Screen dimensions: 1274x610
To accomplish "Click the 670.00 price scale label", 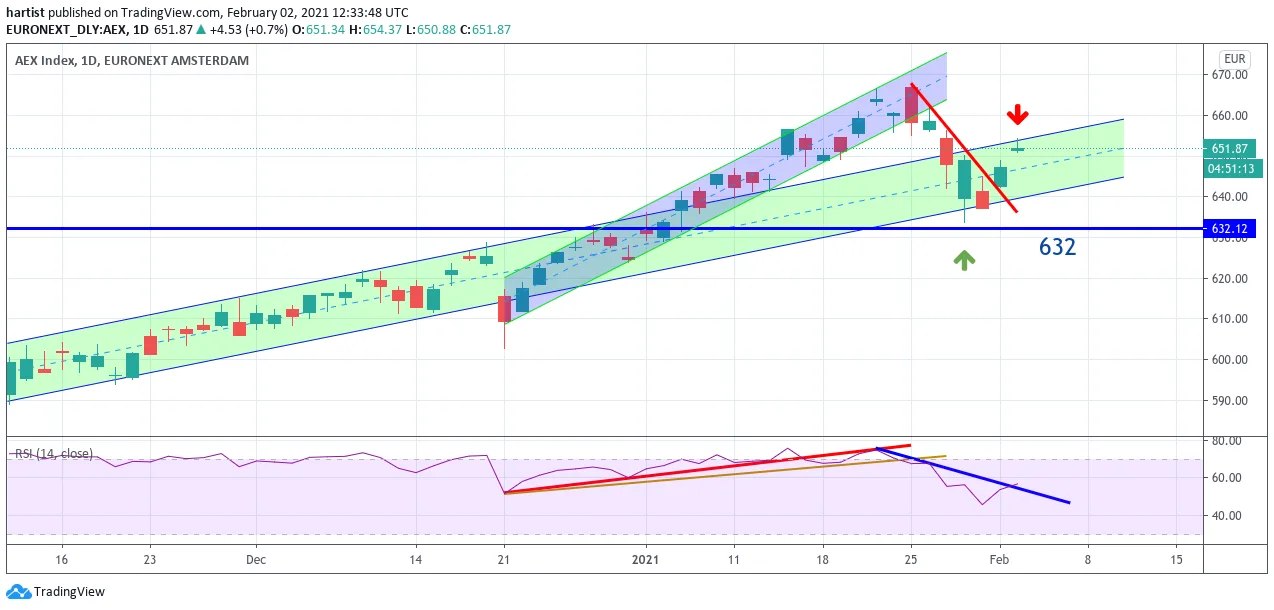I will click(x=1231, y=75).
